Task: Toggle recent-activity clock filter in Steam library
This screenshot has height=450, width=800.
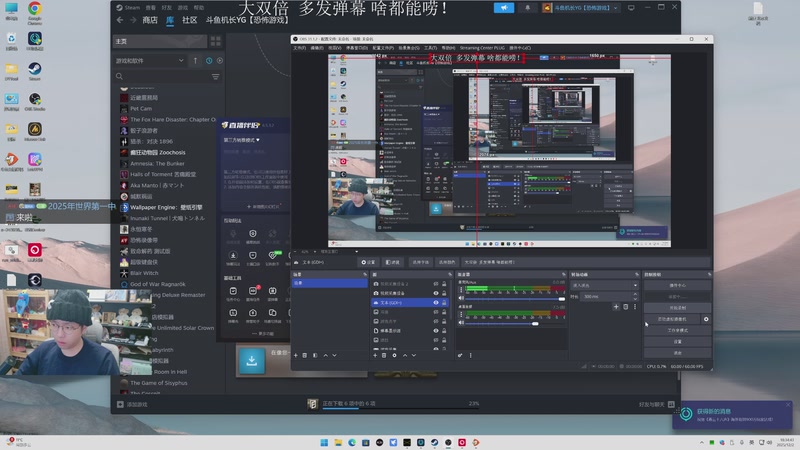Action: pyautogui.click(x=209, y=61)
